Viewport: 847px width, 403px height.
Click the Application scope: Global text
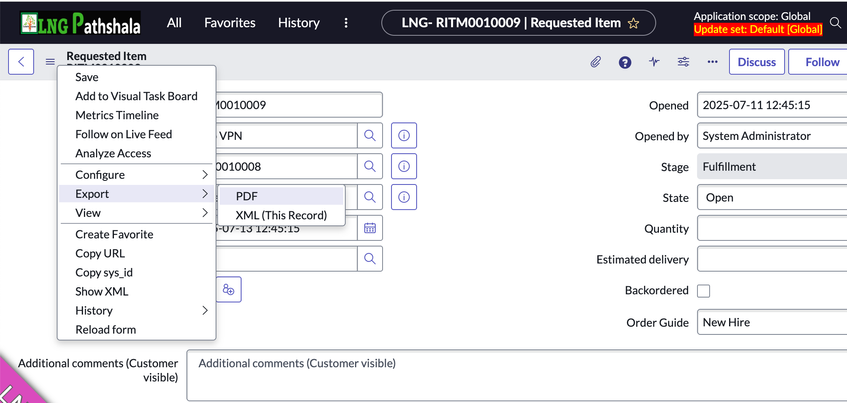pyautogui.click(x=752, y=16)
